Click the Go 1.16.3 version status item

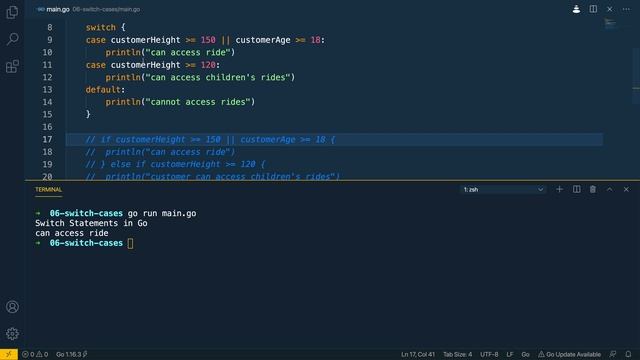pos(71,354)
